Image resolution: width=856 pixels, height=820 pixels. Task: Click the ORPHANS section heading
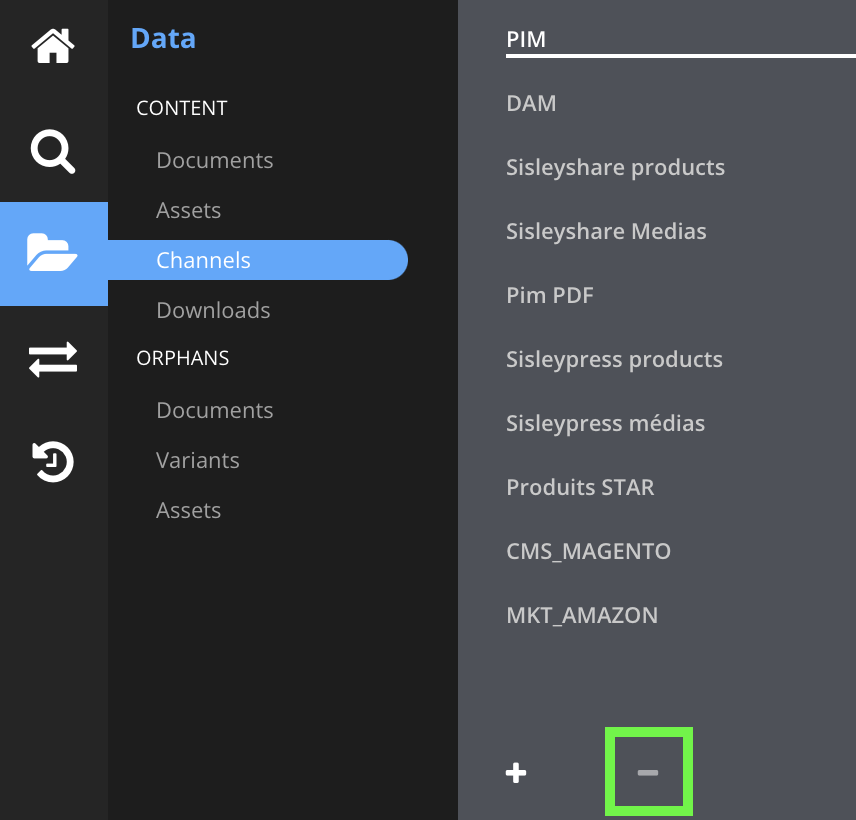click(x=183, y=358)
